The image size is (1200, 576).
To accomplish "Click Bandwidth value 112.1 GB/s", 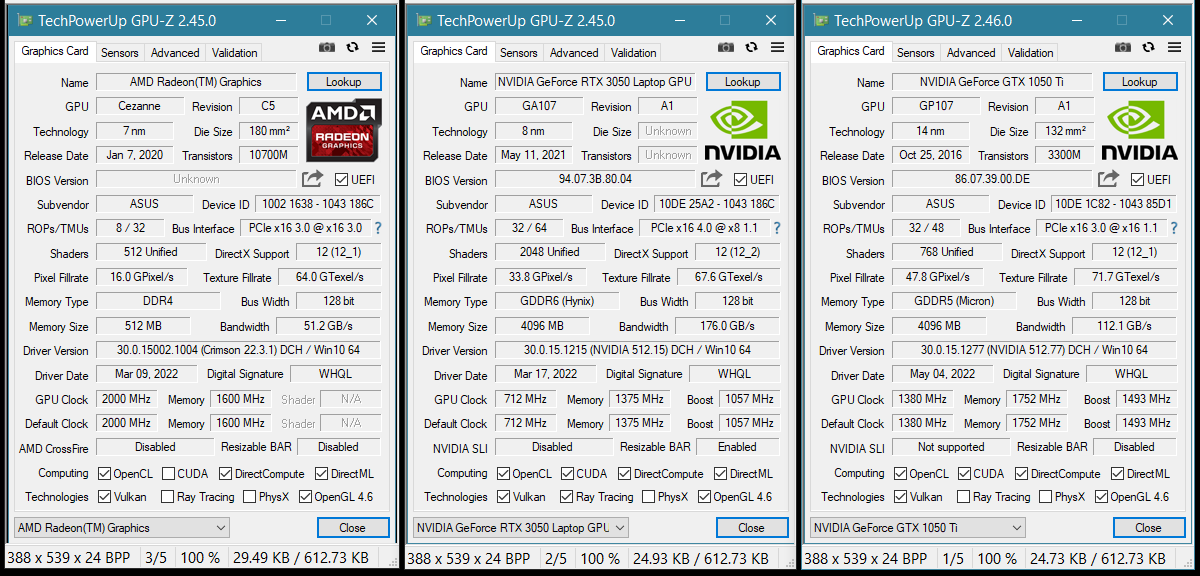I will 1125,326.
